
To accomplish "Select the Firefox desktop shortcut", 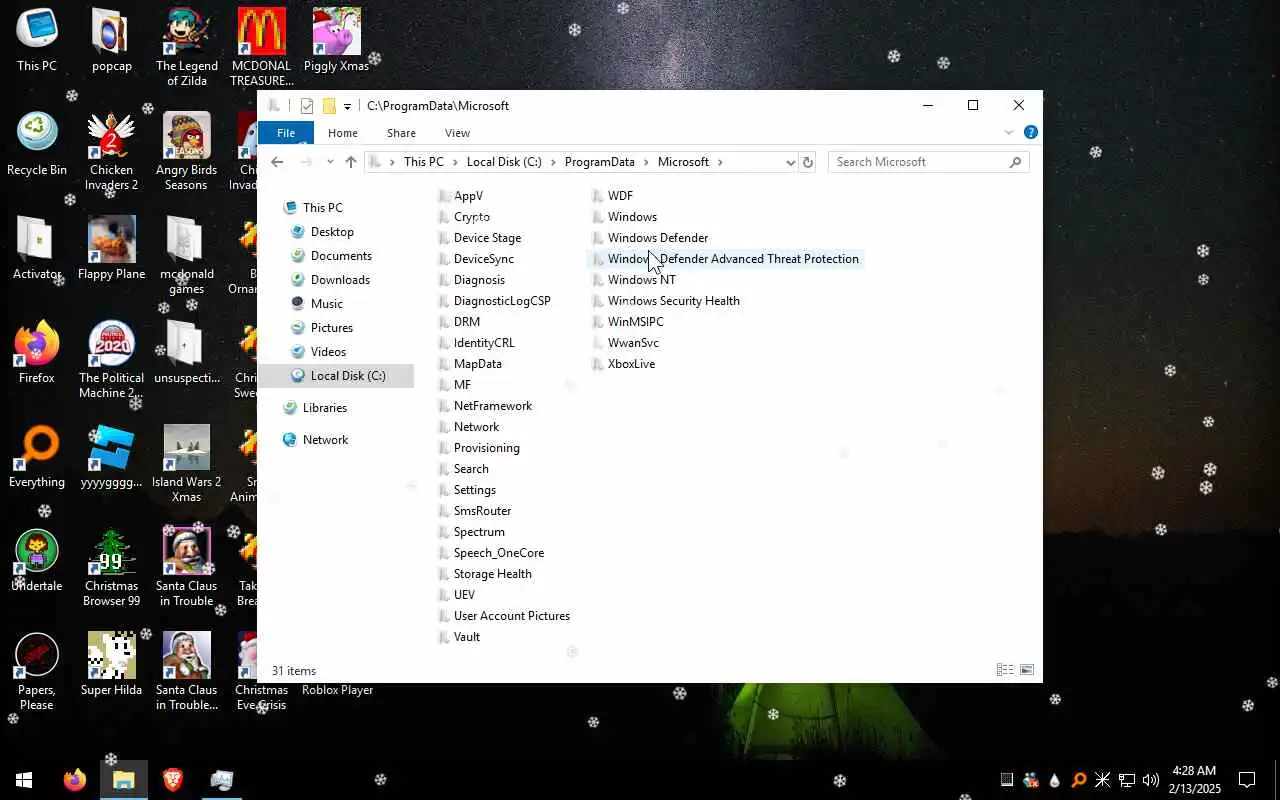I will tap(37, 353).
